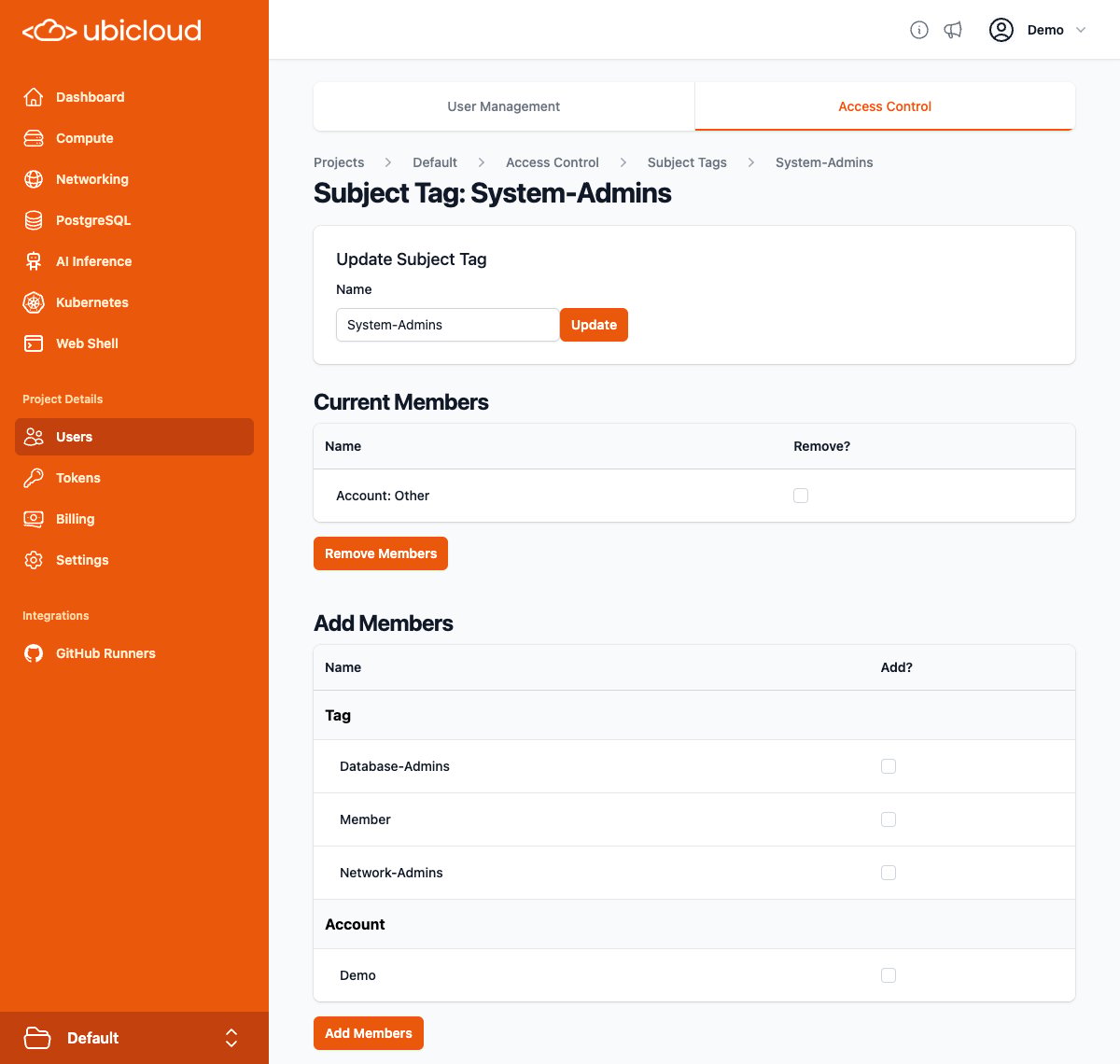
Task: Click the Kubernetes wheel icon
Action: [x=34, y=302]
